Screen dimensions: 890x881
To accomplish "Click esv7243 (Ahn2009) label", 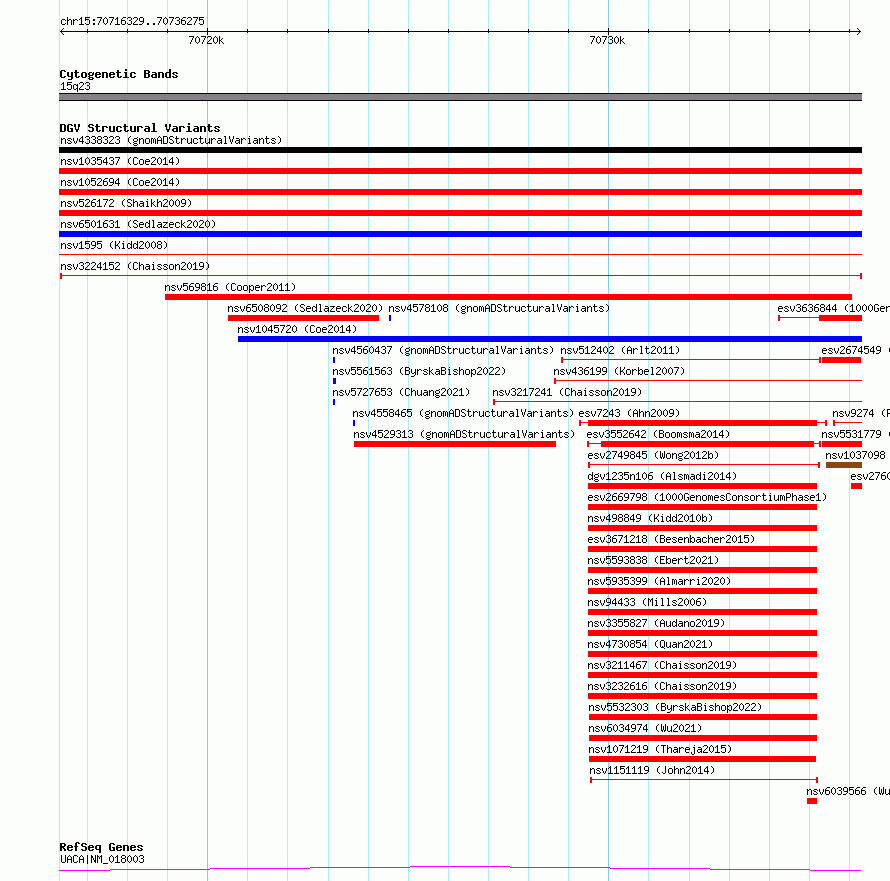I will (x=629, y=413).
